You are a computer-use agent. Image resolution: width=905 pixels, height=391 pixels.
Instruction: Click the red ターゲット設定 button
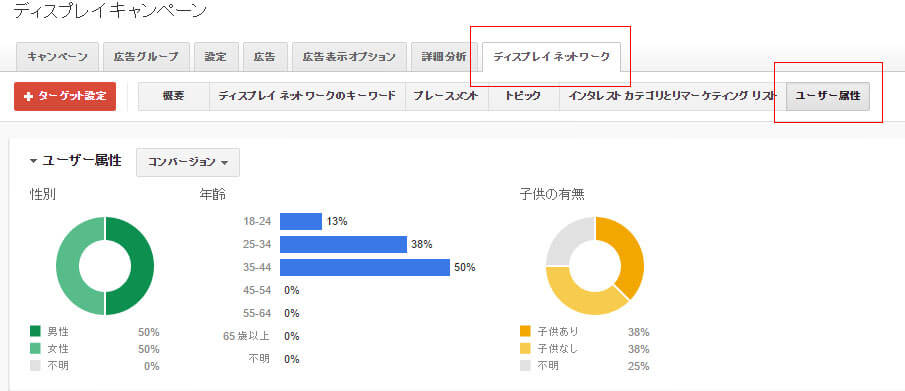click(x=65, y=96)
